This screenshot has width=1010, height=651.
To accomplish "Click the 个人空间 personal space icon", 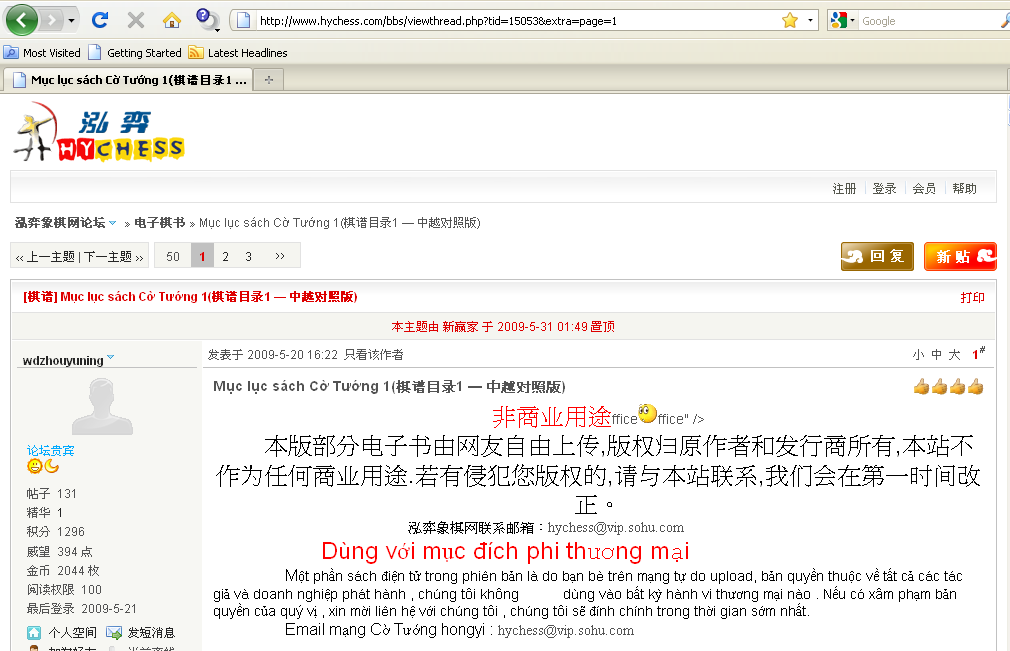I will coord(34,632).
